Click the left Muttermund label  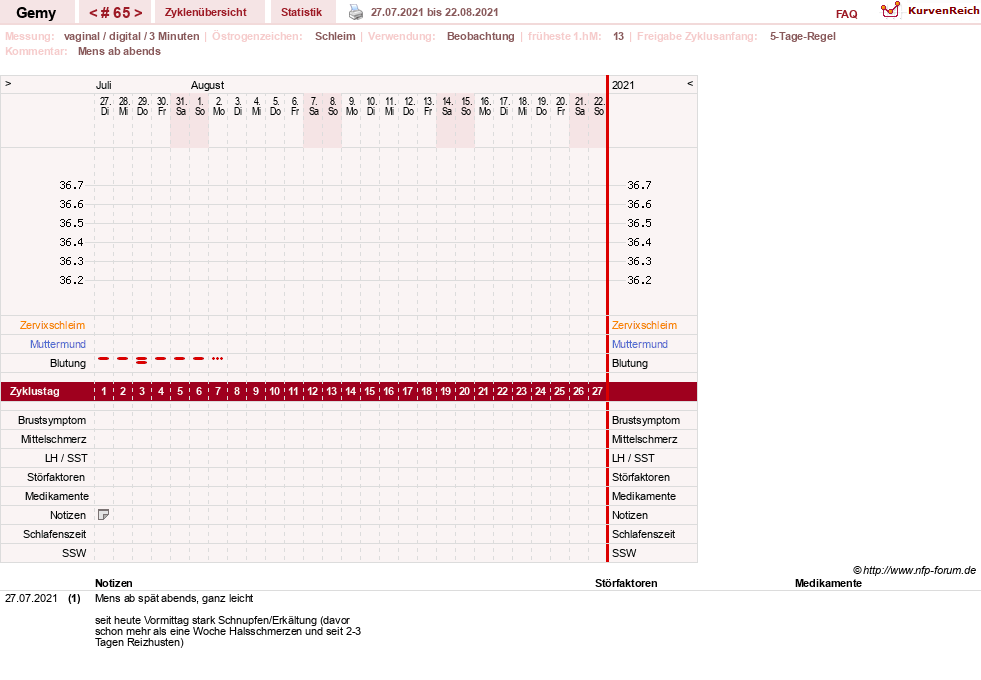(58, 344)
